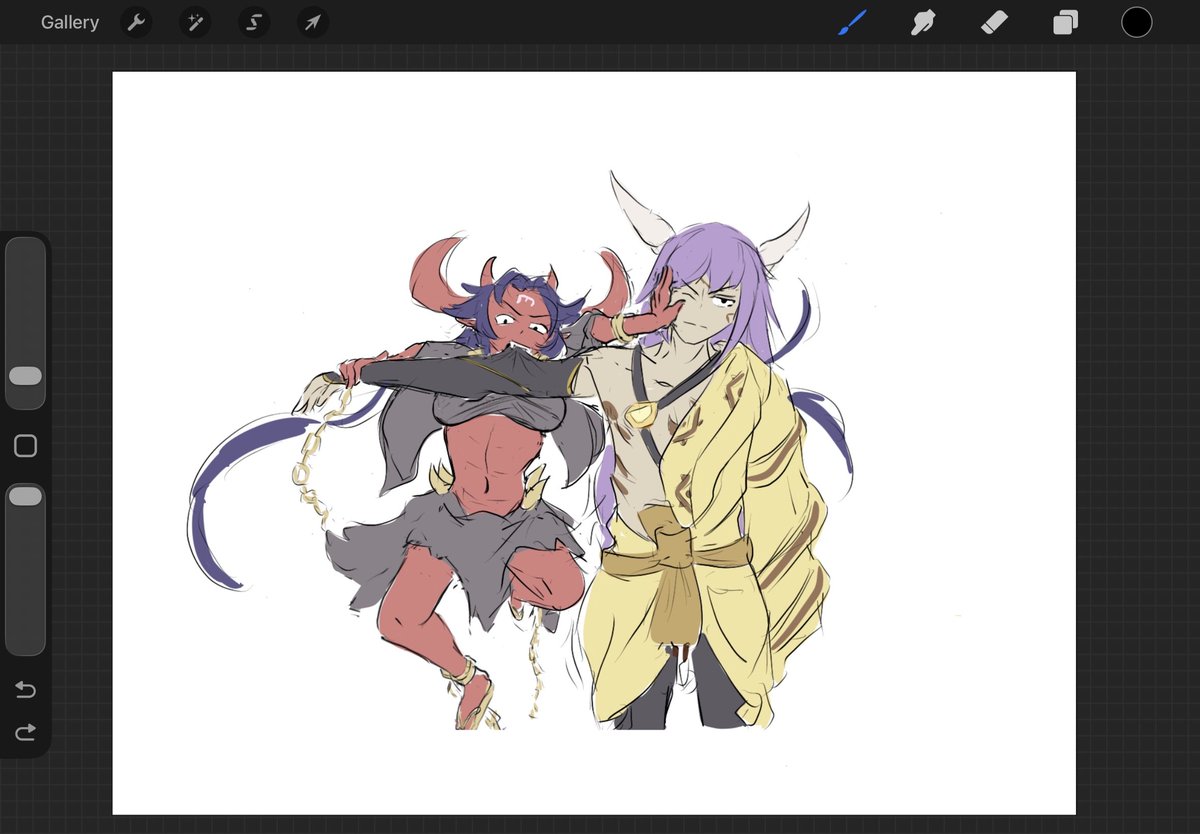The height and width of the screenshot is (834, 1200).
Task: Undo the last stroke
Action: pyautogui.click(x=25, y=690)
